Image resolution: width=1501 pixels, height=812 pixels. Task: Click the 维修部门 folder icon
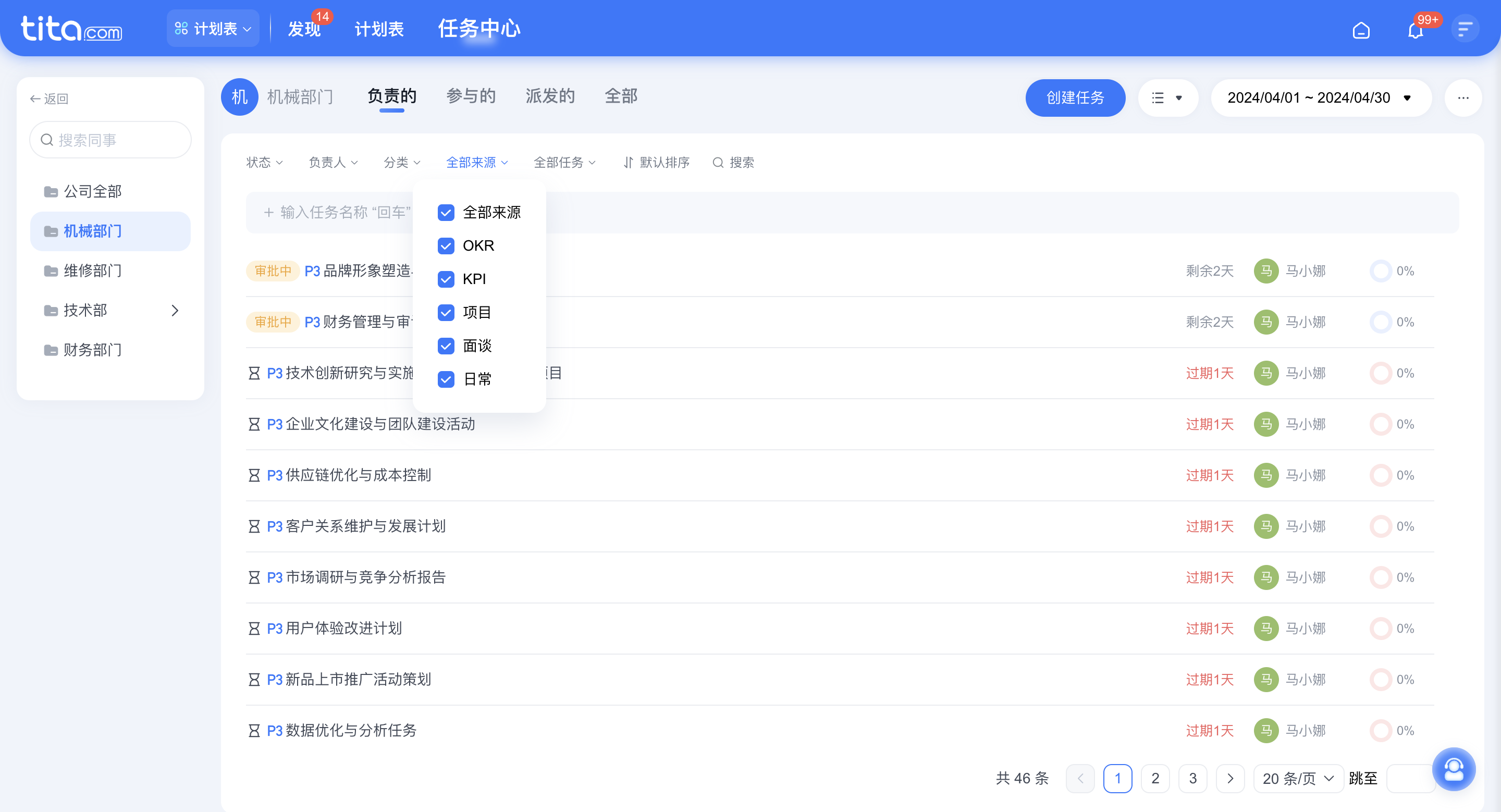(x=51, y=271)
